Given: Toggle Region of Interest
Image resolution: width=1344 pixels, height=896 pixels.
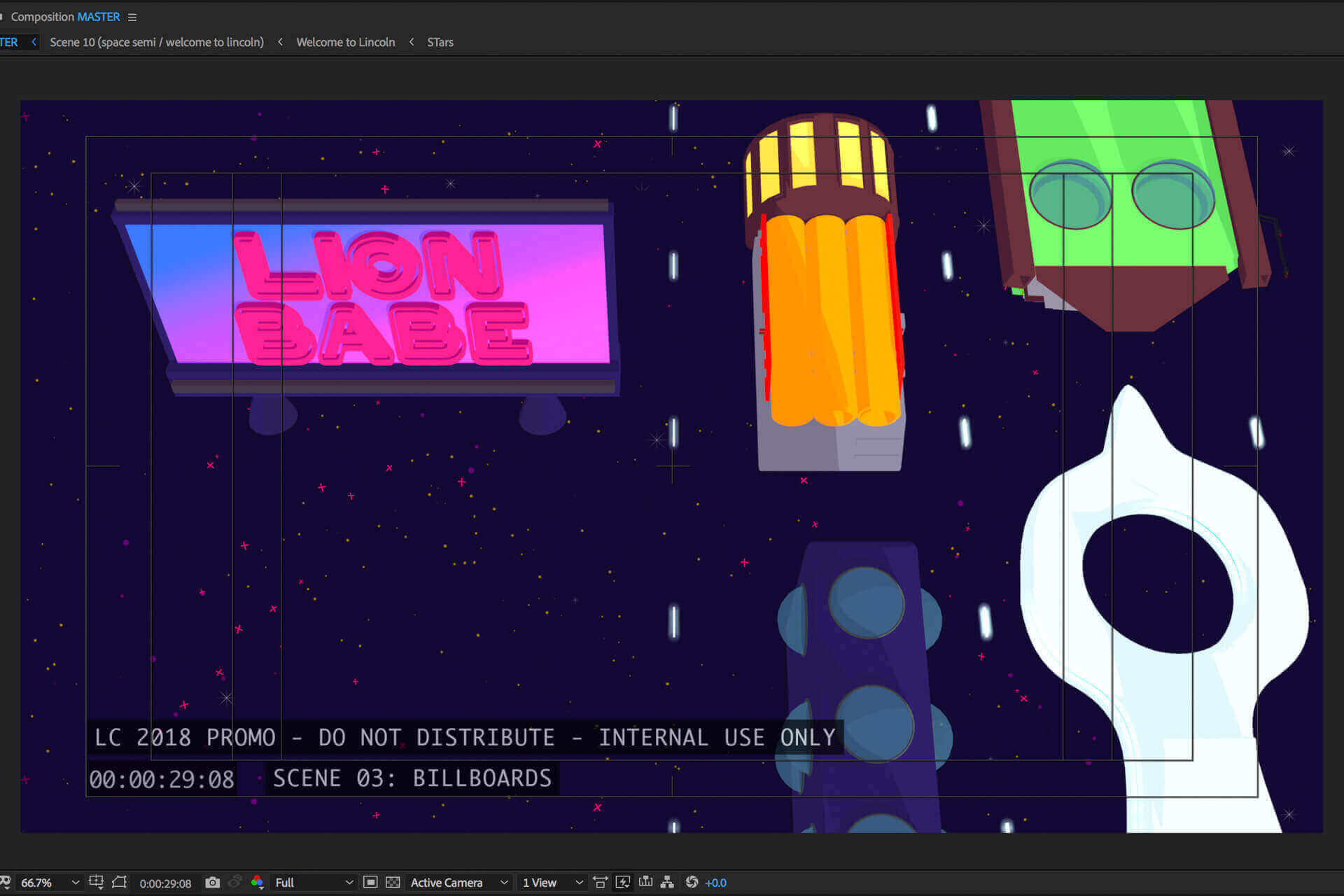Looking at the screenshot, I should coord(371,882).
